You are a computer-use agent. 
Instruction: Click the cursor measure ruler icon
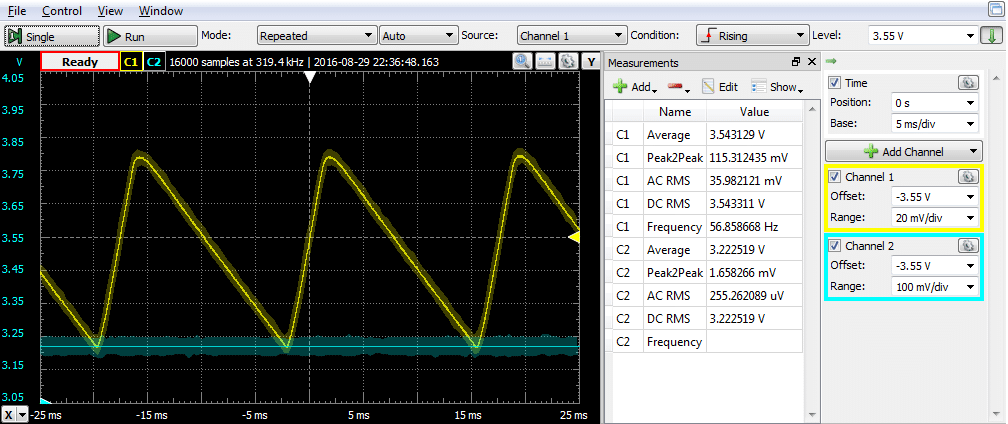pos(545,62)
